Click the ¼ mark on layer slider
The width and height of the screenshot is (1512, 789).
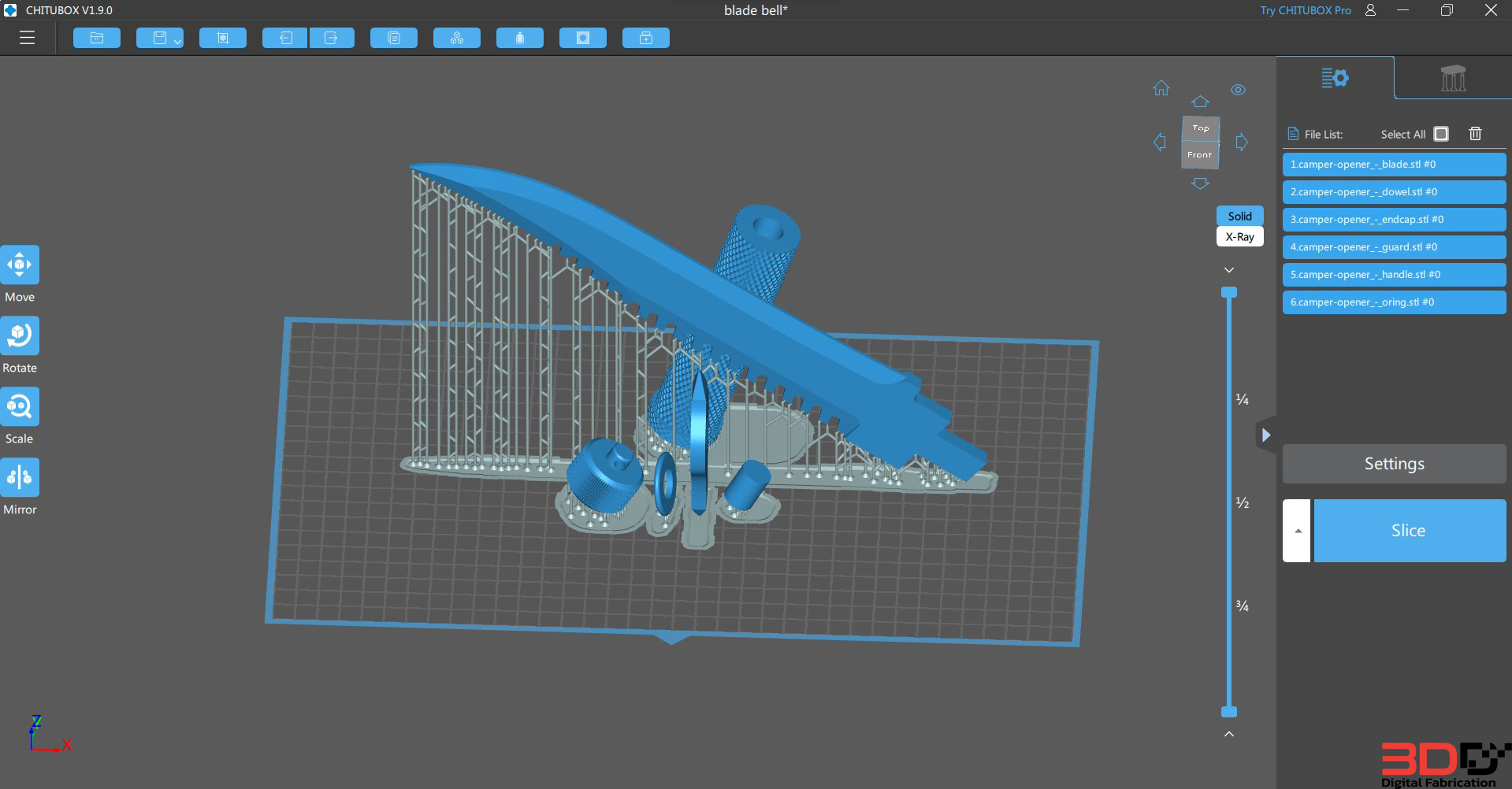pyautogui.click(x=1243, y=399)
